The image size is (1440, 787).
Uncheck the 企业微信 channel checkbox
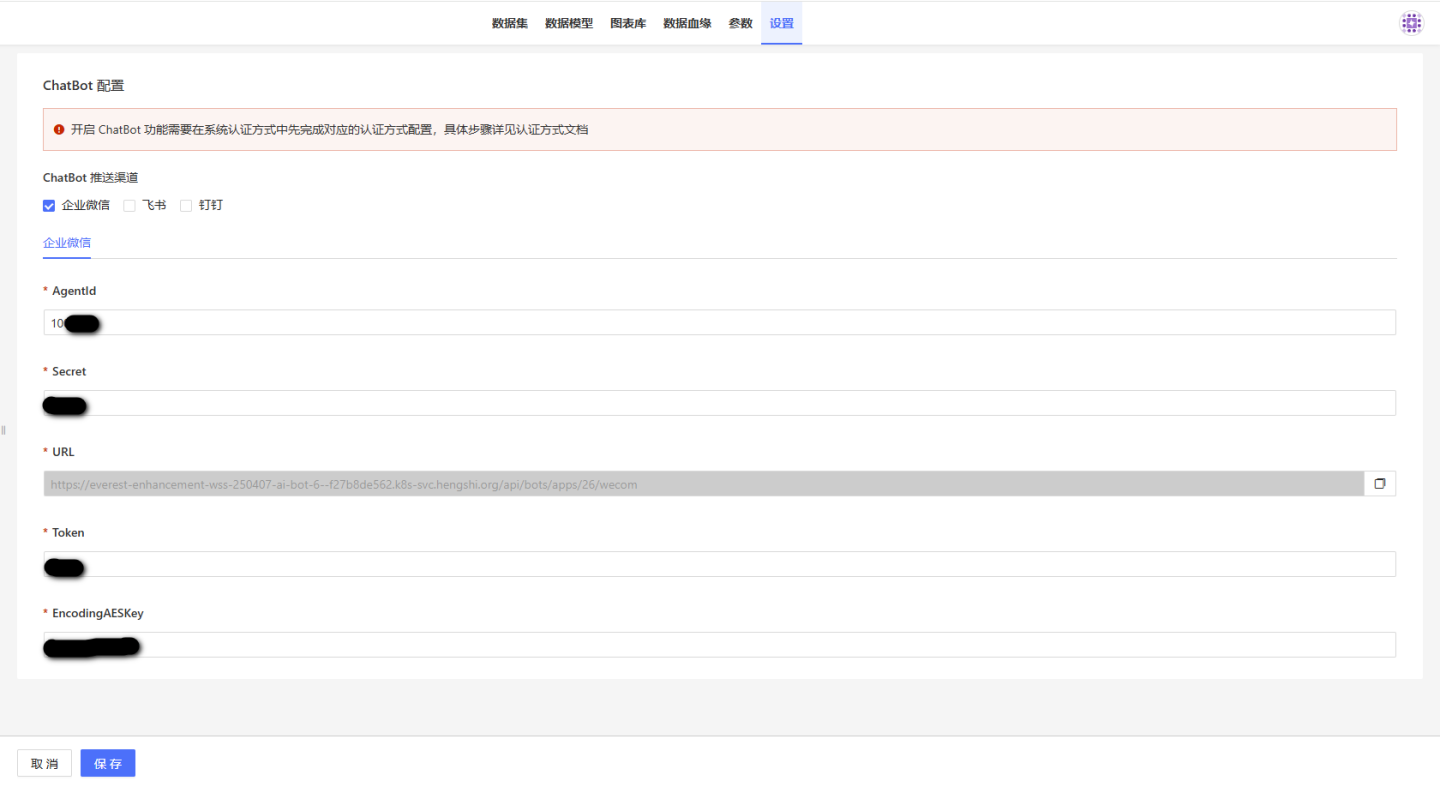(49, 206)
